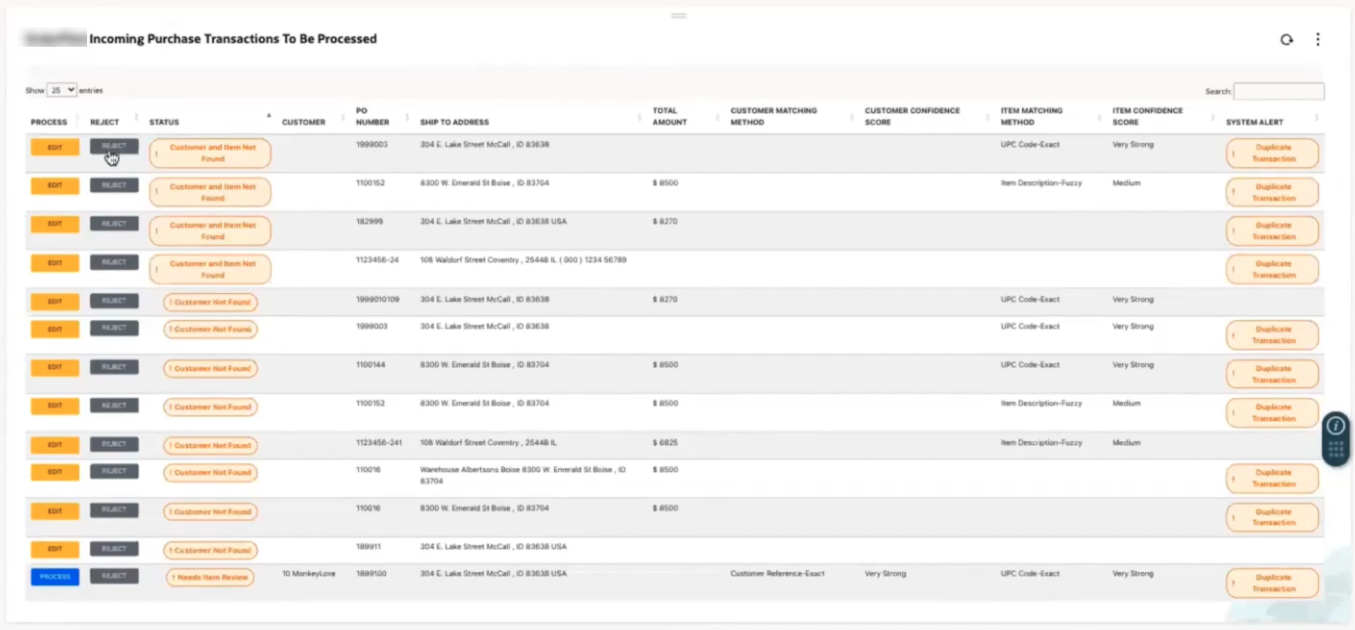1355x630 pixels.
Task: Reject the PO 1999010109 transaction
Action: 114,301
